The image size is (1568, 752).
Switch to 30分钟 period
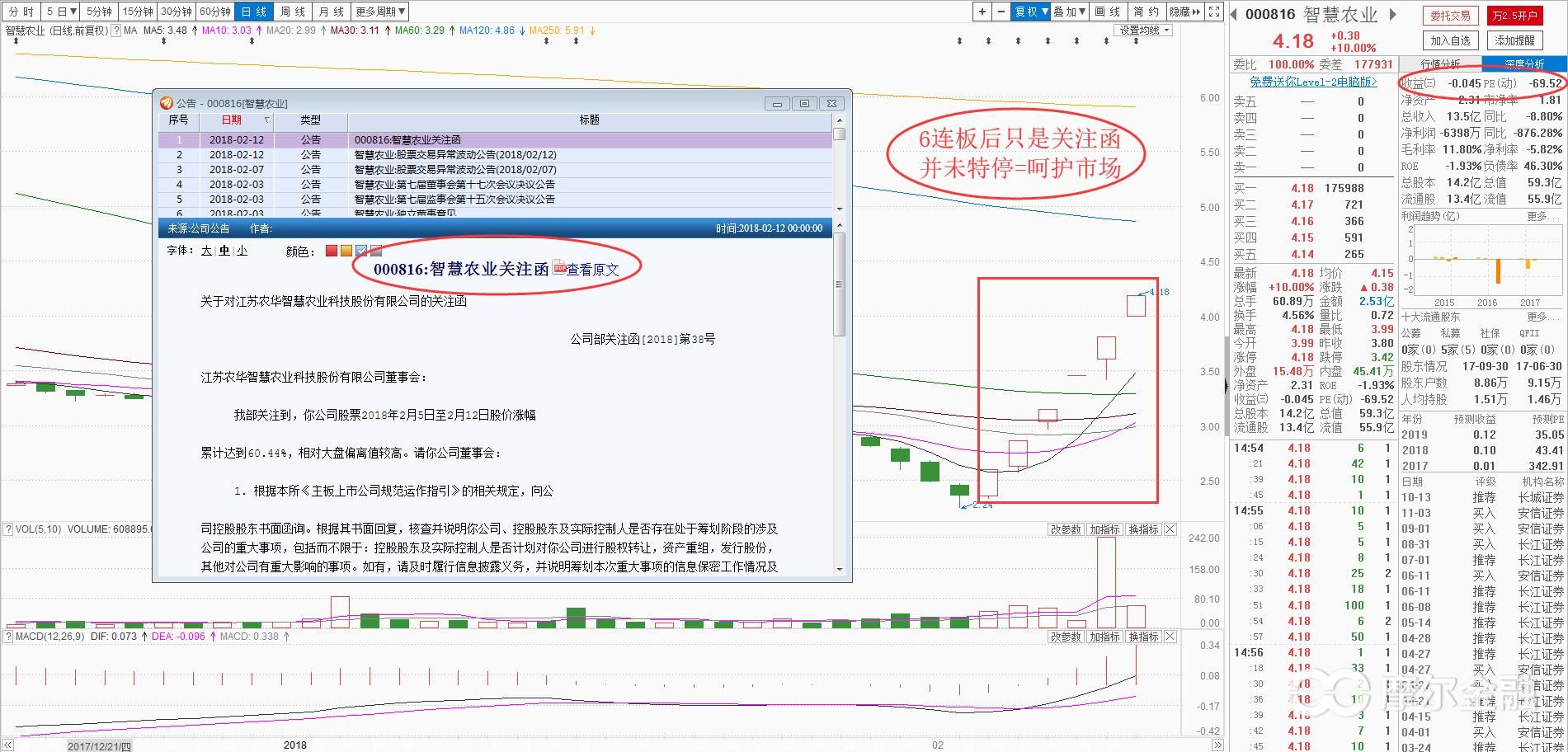pyautogui.click(x=177, y=12)
